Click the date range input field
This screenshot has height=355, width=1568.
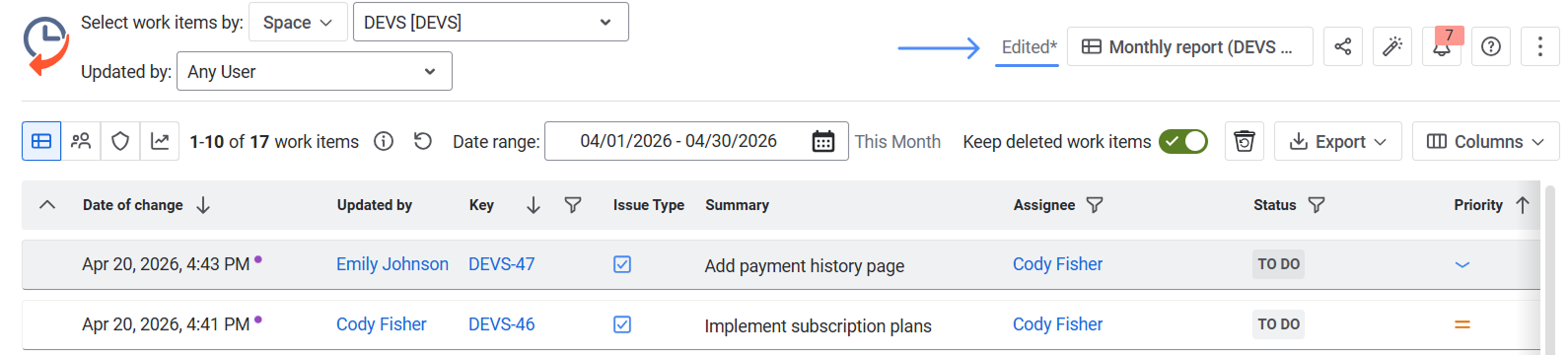(x=696, y=141)
